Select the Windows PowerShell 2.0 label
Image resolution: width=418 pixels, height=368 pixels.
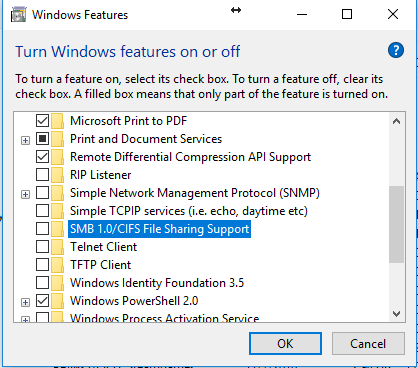pyautogui.click(x=134, y=301)
